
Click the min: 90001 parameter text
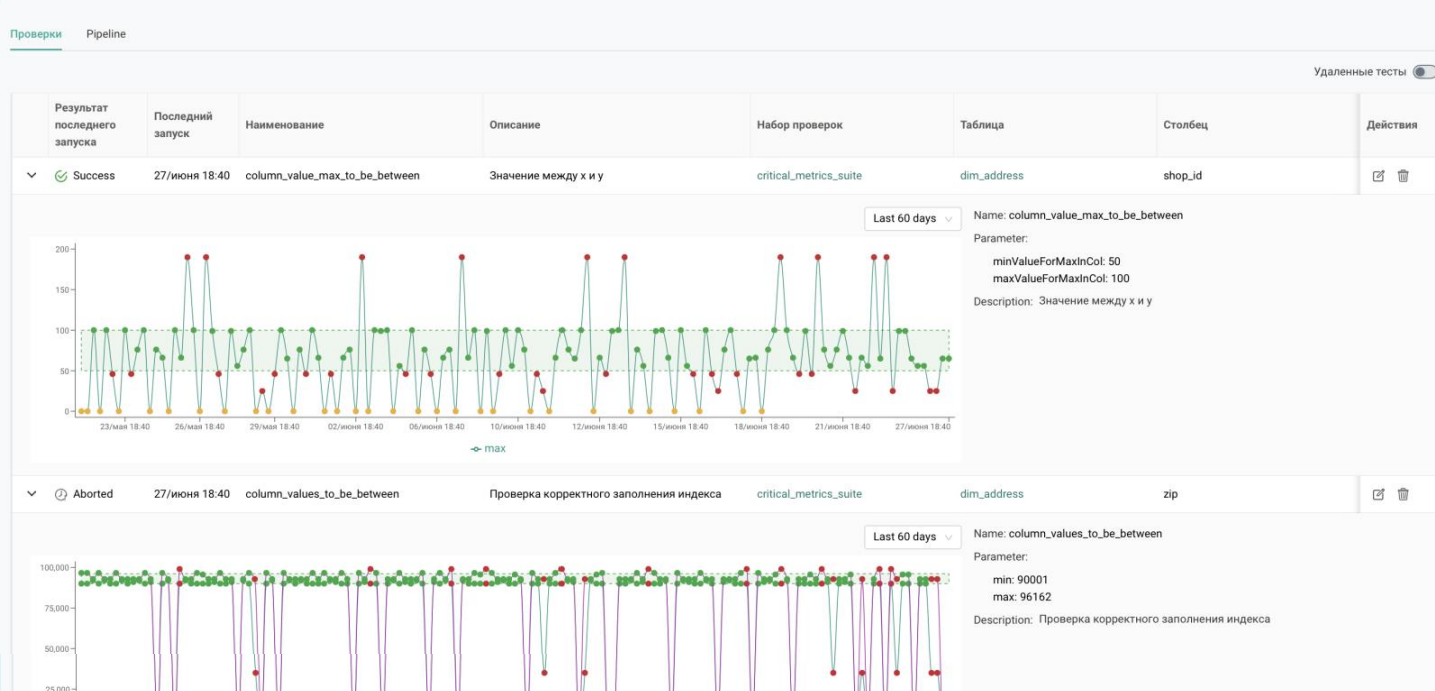1020,580
